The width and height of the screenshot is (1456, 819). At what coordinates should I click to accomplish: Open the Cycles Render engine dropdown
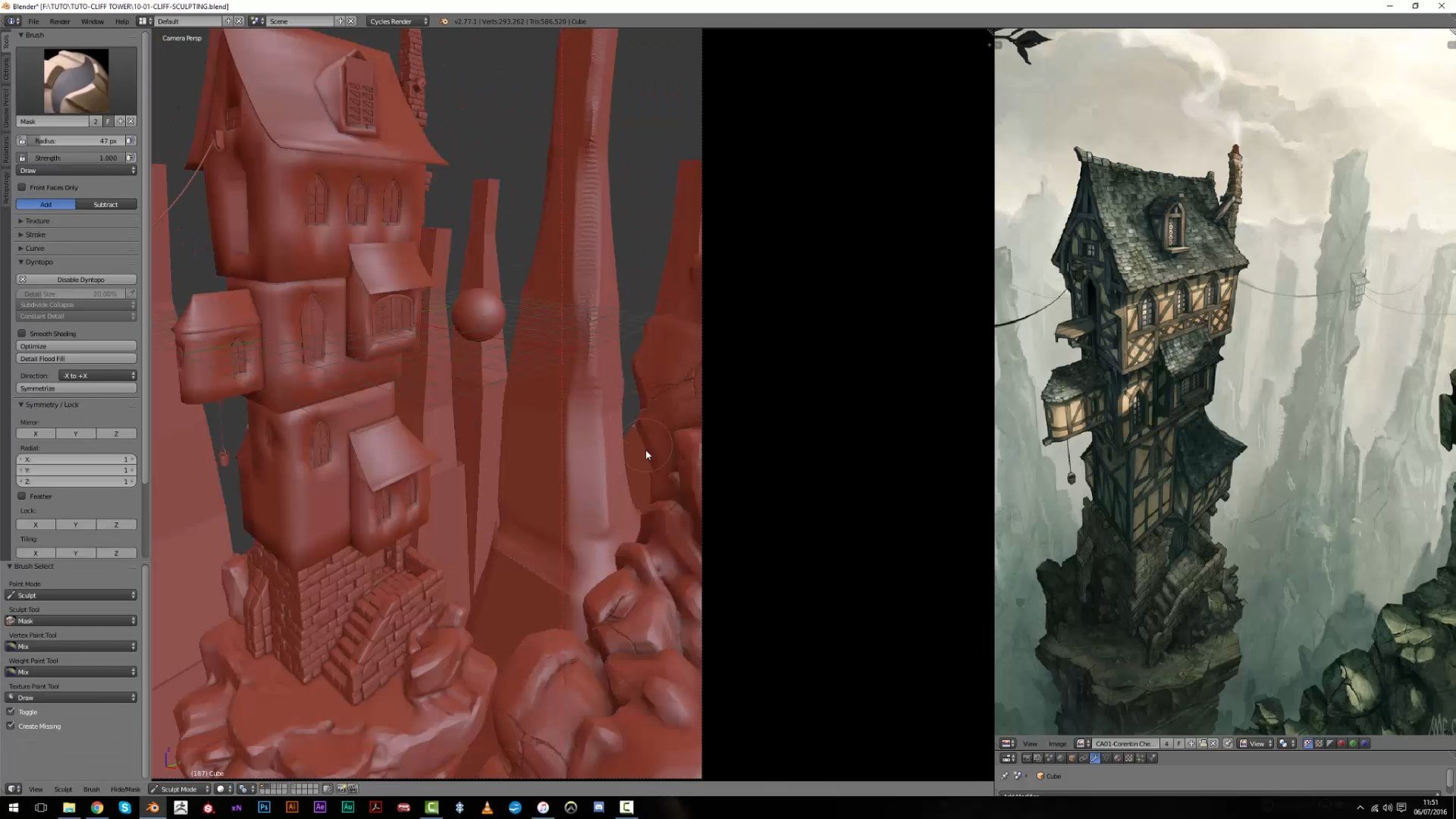tap(397, 21)
